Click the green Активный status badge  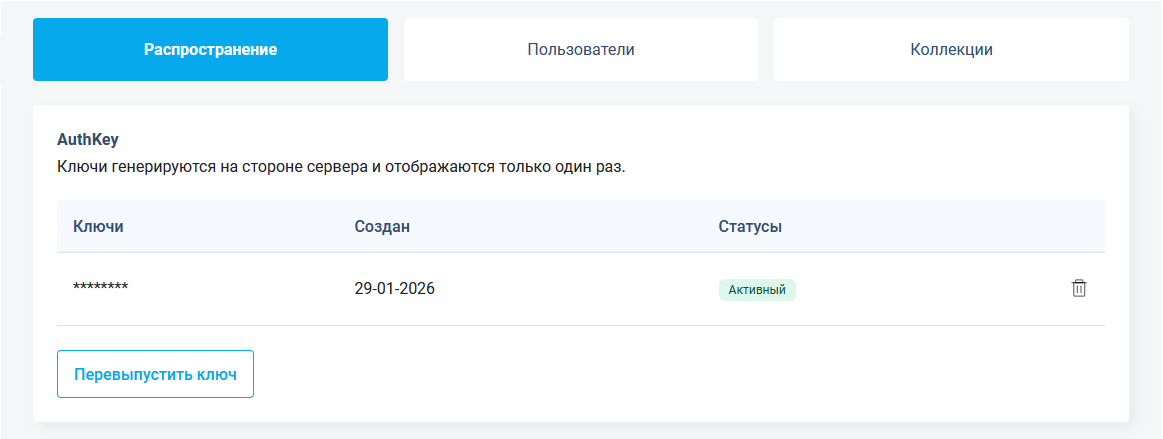[x=757, y=290]
